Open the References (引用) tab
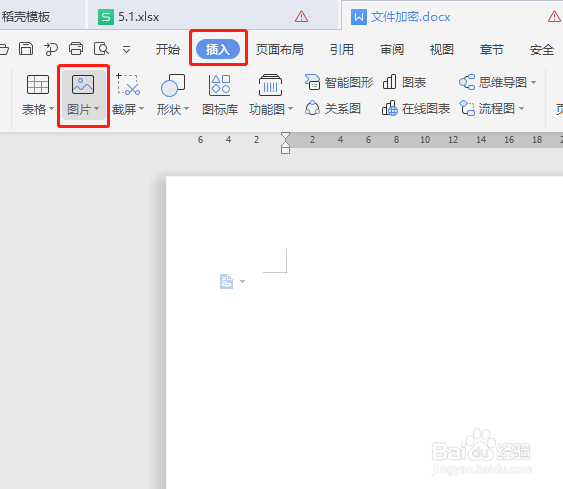563x489 pixels. click(342, 49)
